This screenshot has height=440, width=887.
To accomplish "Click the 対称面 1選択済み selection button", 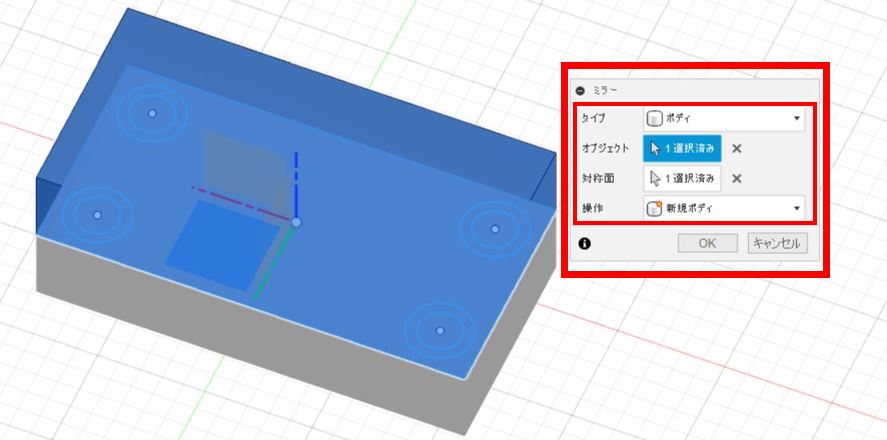I will pos(682,179).
